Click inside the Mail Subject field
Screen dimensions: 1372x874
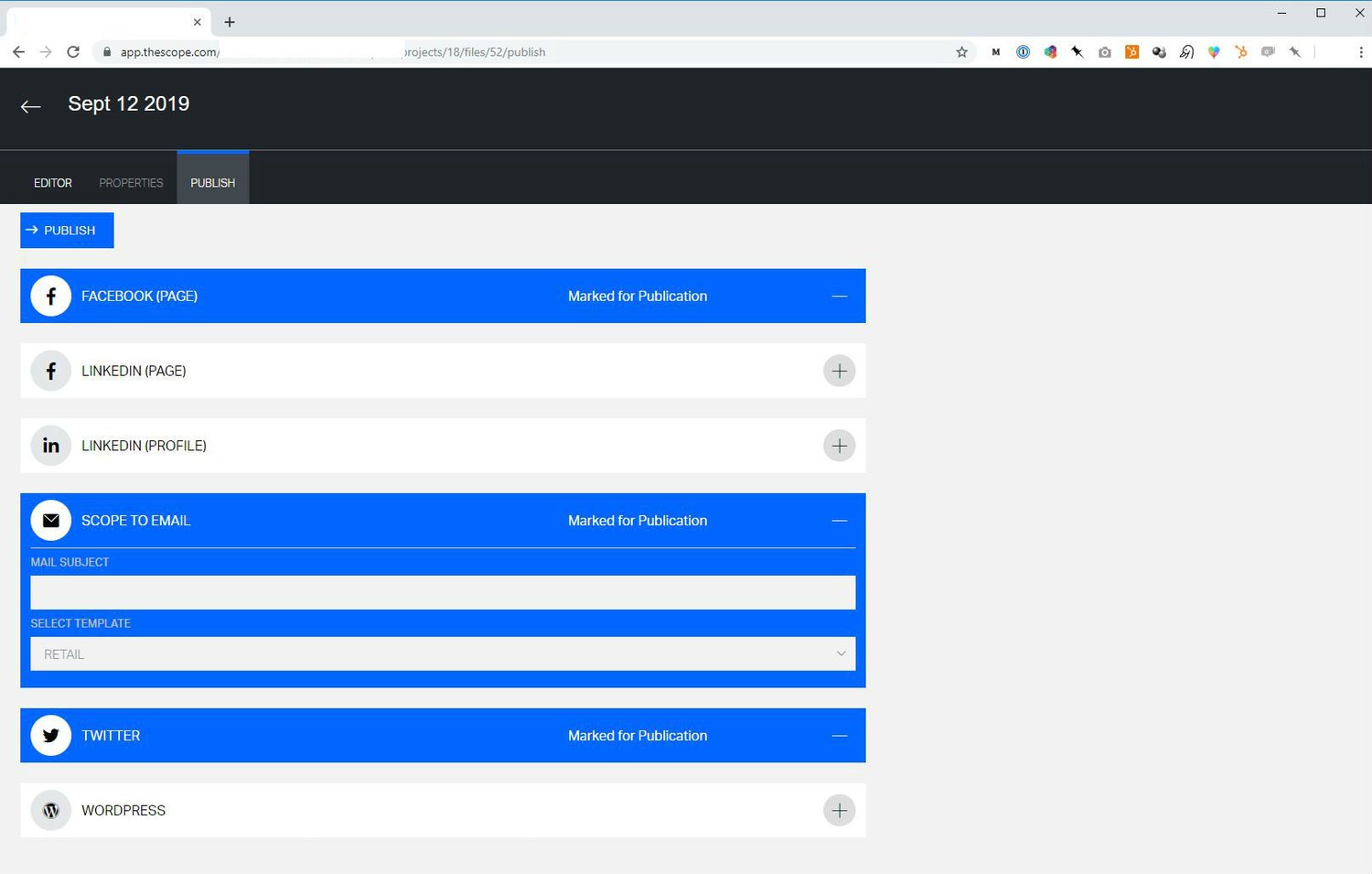[443, 592]
